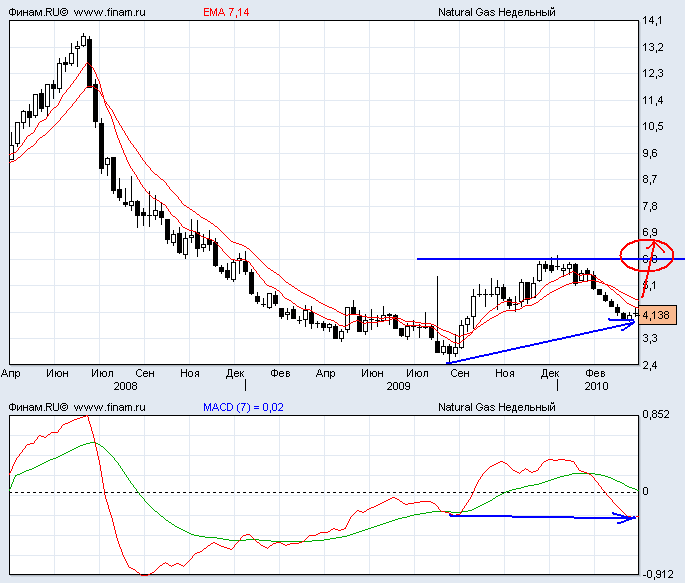Image resolution: width=685 pixels, height=583 pixels.
Task: Click the 2008 year label on the time axis
Action: (x=125, y=386)
